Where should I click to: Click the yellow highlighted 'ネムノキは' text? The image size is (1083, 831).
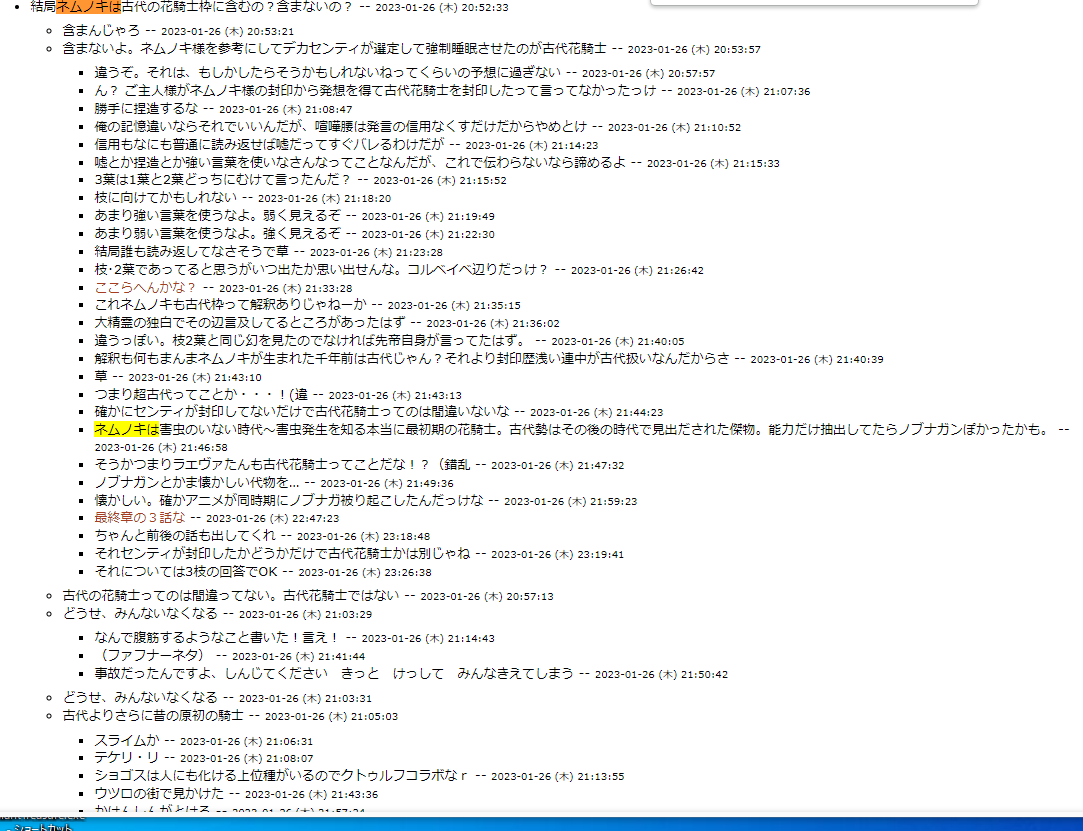pyautogui.click(x=126, y=429)
